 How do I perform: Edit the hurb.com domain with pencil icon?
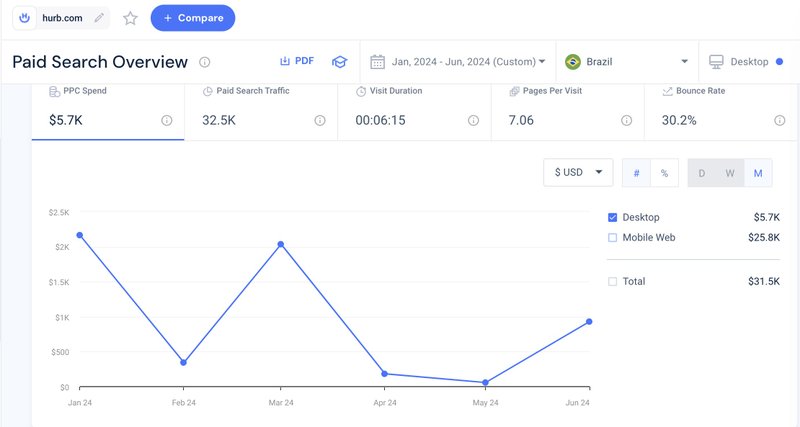pos(99,18)
